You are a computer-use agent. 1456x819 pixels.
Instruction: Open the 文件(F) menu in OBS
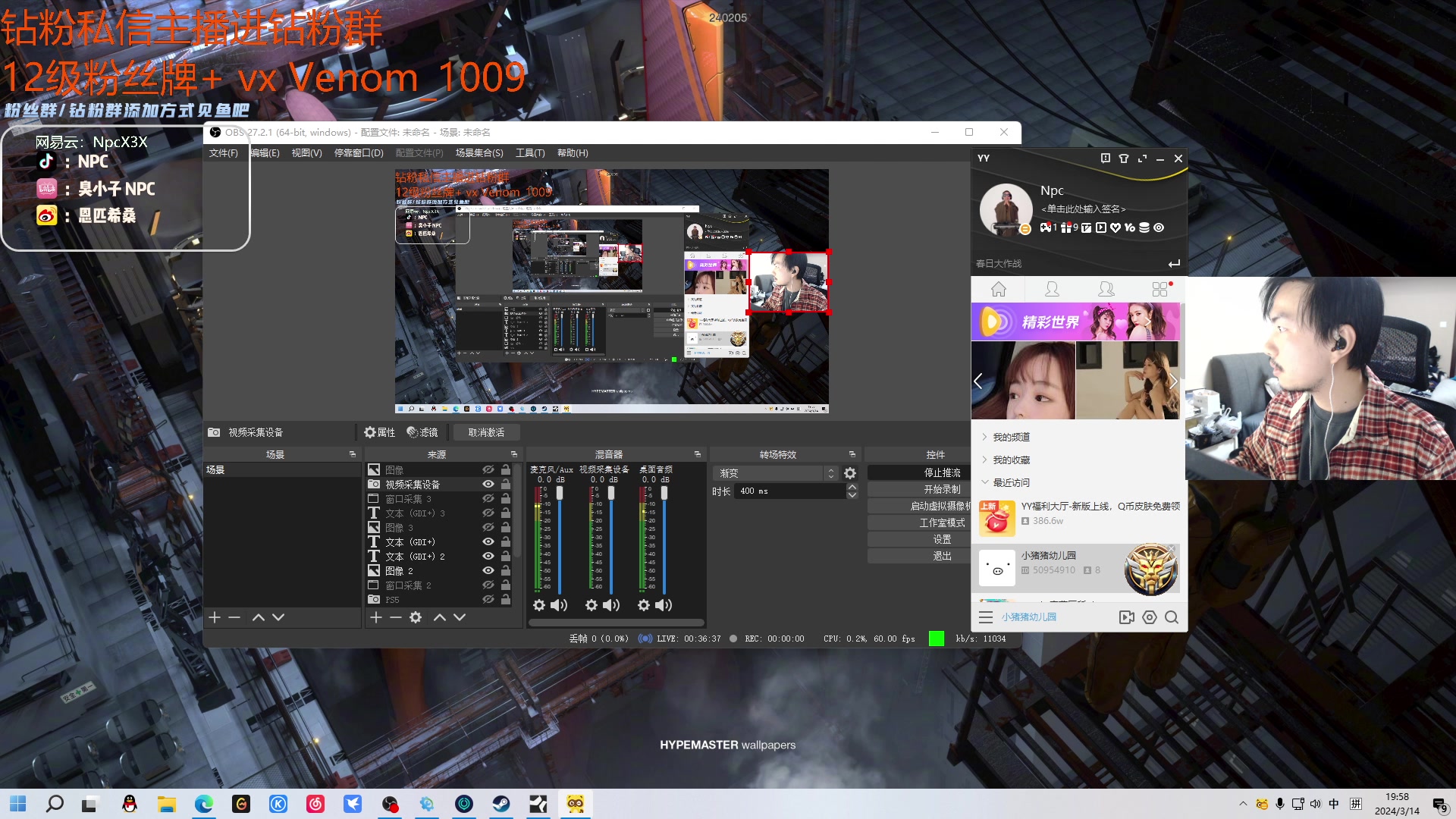click(x=223, y=153)
